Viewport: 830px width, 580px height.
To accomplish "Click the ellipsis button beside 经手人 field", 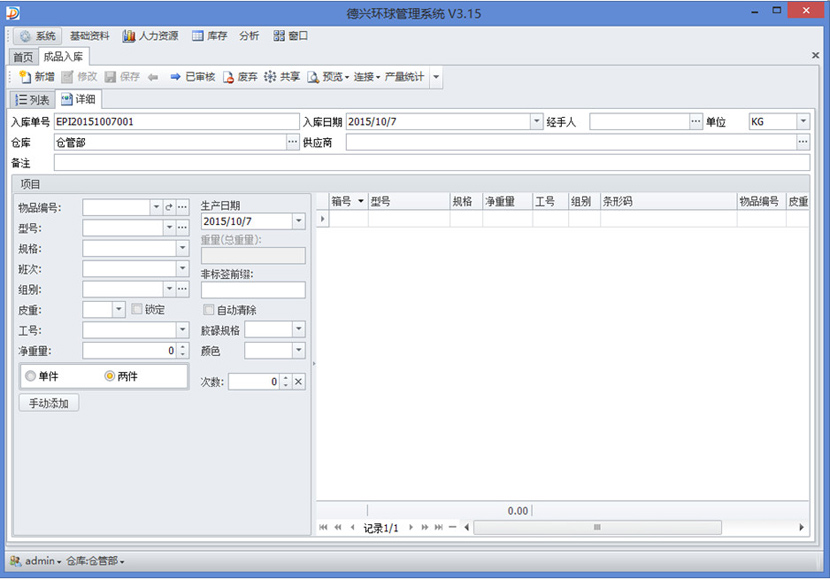I will pos(696,122).
